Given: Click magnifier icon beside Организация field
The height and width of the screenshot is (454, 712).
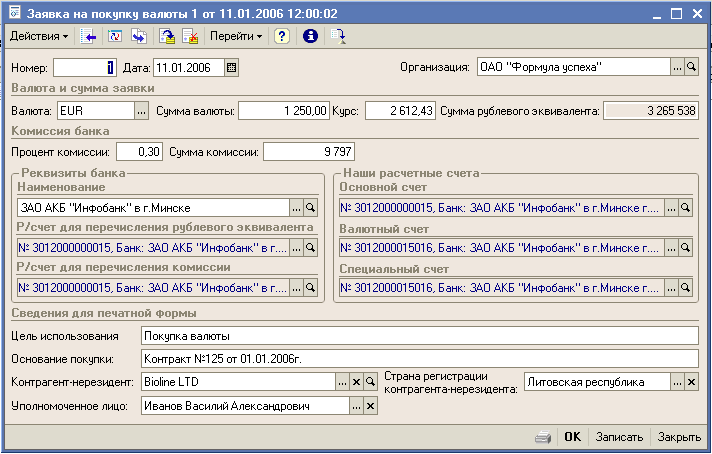Looking at the screenshot, I should [x=692, y=67].
